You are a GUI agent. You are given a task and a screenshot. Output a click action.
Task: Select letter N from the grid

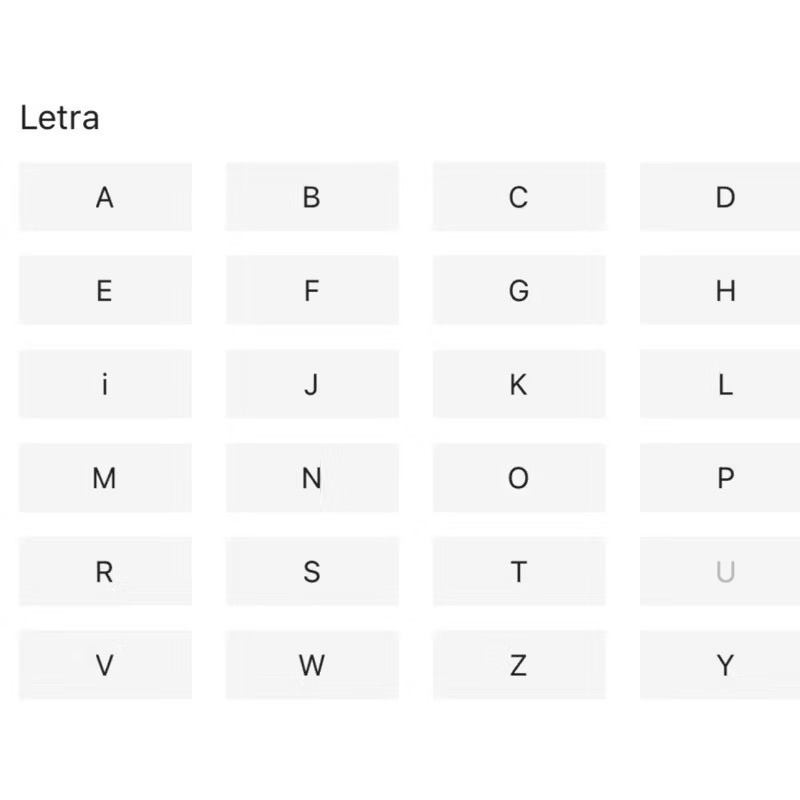coord(312,478)
